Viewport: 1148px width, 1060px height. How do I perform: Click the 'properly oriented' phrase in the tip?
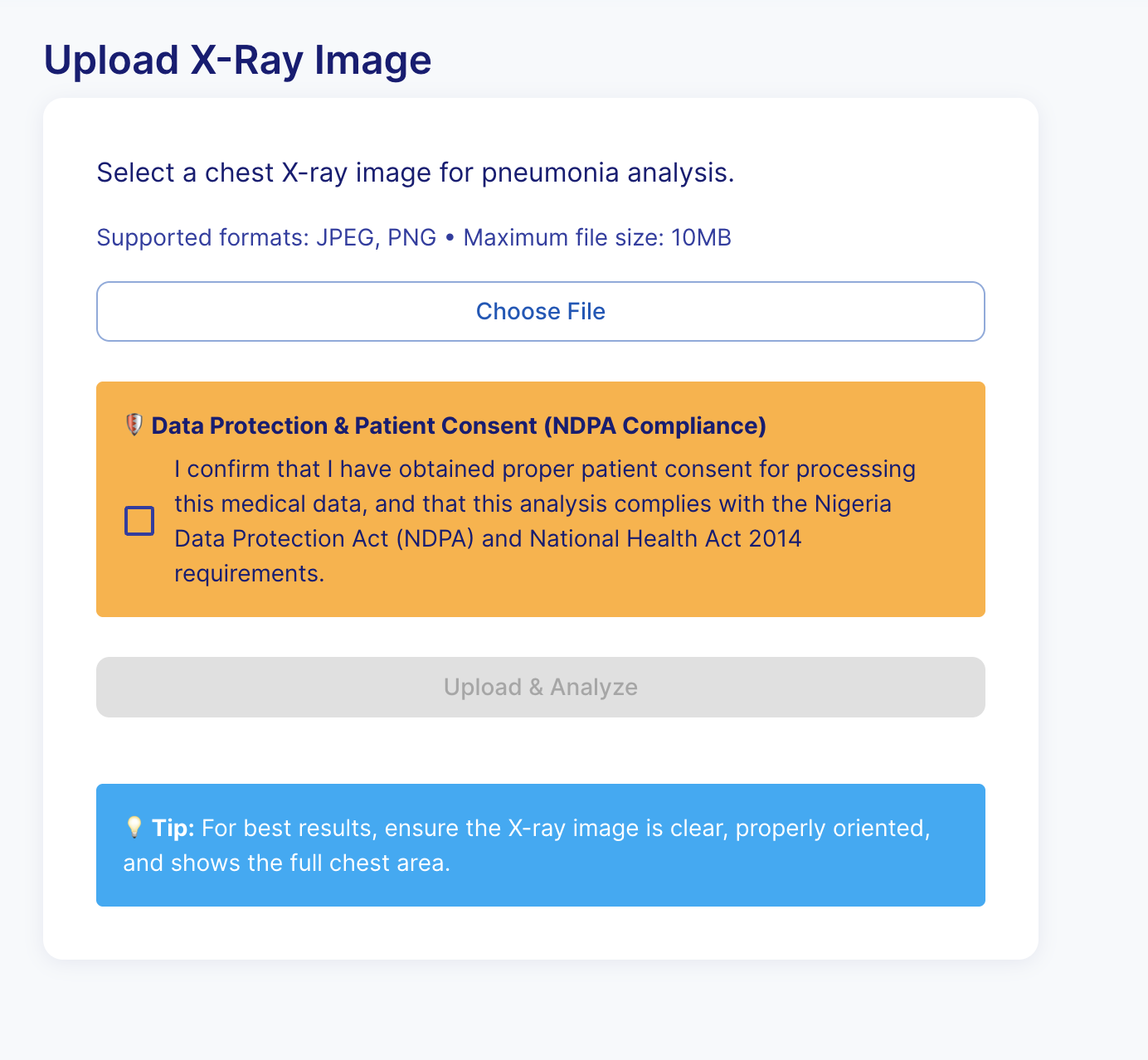pos(832,828)
